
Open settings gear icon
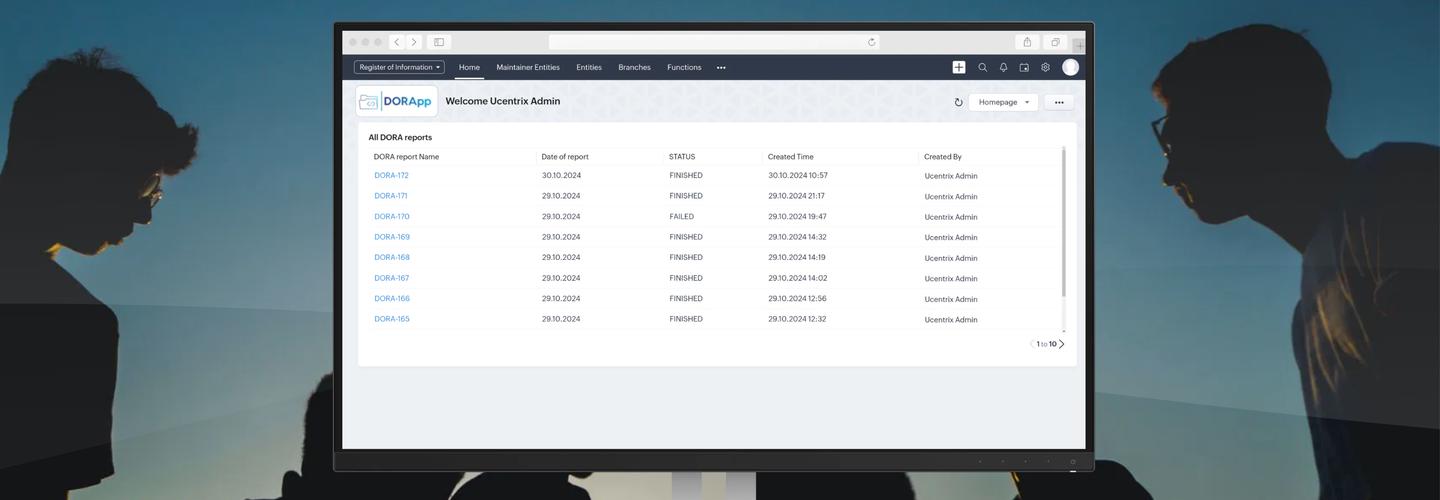1045,67
